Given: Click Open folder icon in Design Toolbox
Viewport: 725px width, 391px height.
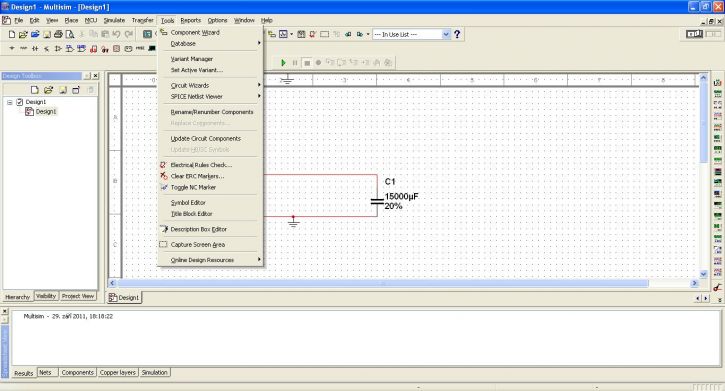Looking at the screenshot, I should click(49, 90).
